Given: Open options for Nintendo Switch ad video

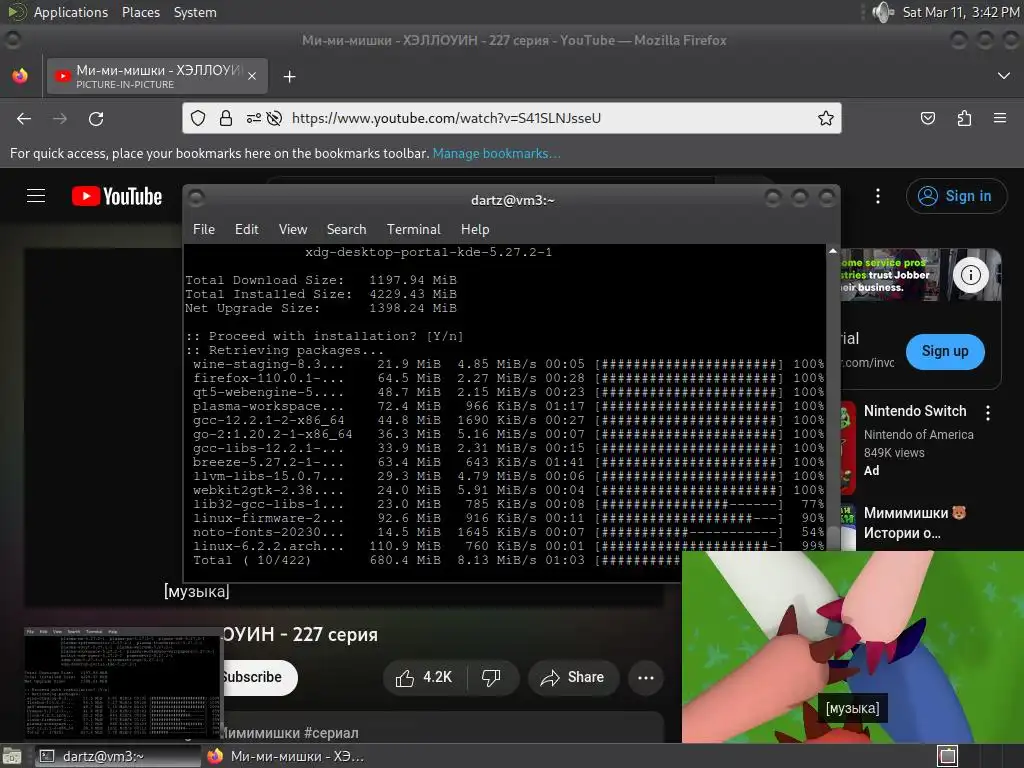Looking at the screenshot, I should (x=988, y=413).
